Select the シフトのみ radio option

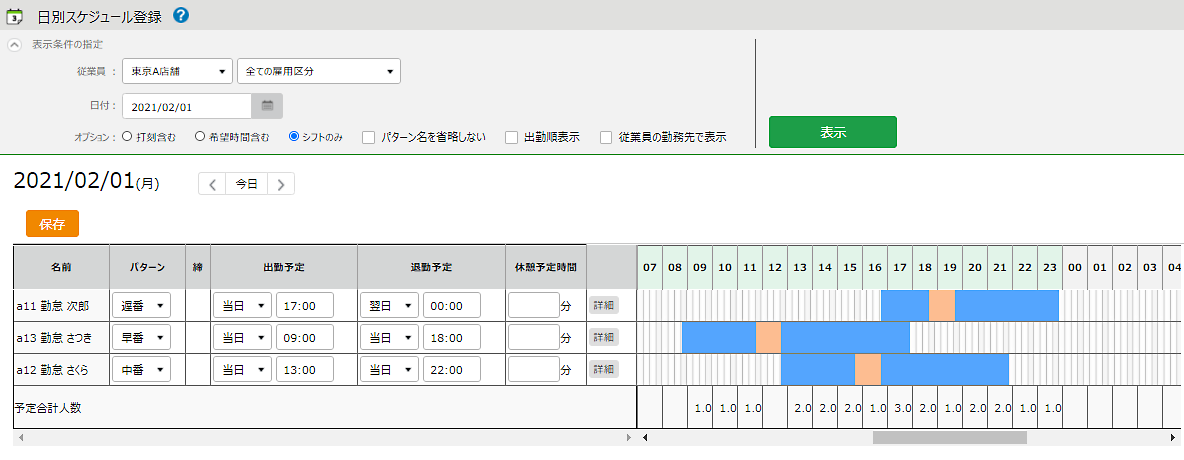[294, 137]
